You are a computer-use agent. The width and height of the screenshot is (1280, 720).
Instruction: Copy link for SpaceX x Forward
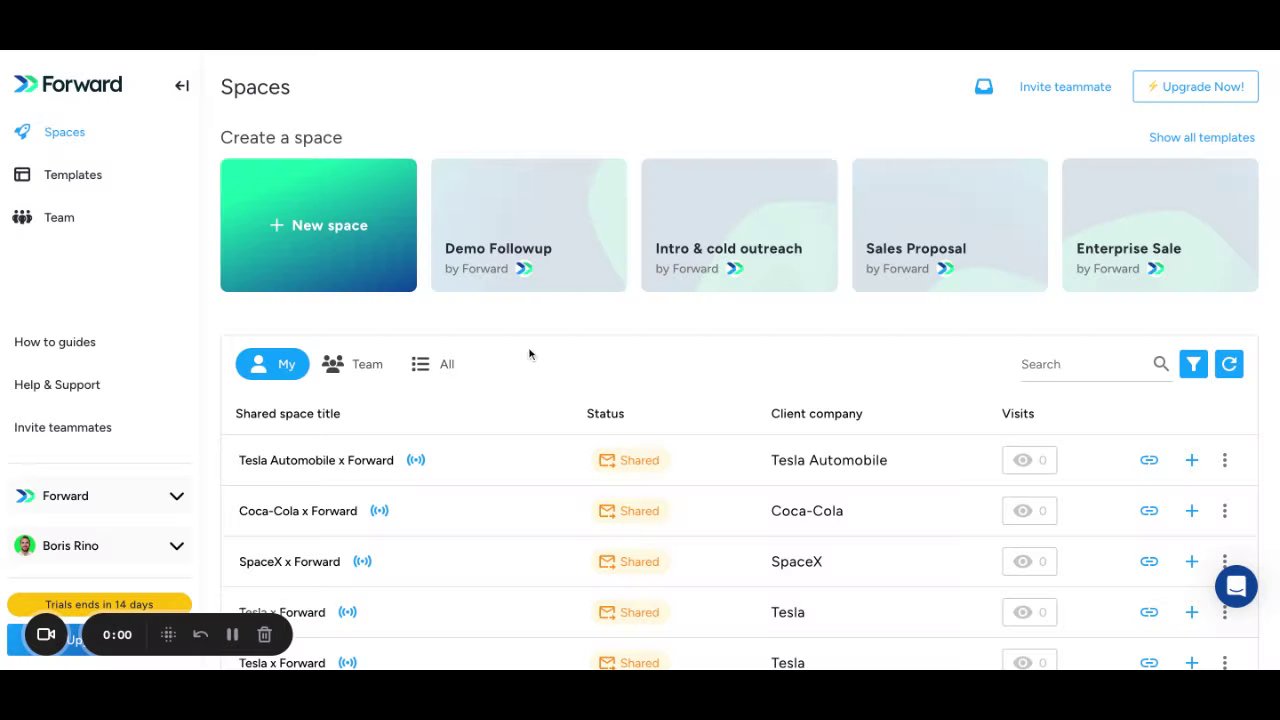(1149, 562)
